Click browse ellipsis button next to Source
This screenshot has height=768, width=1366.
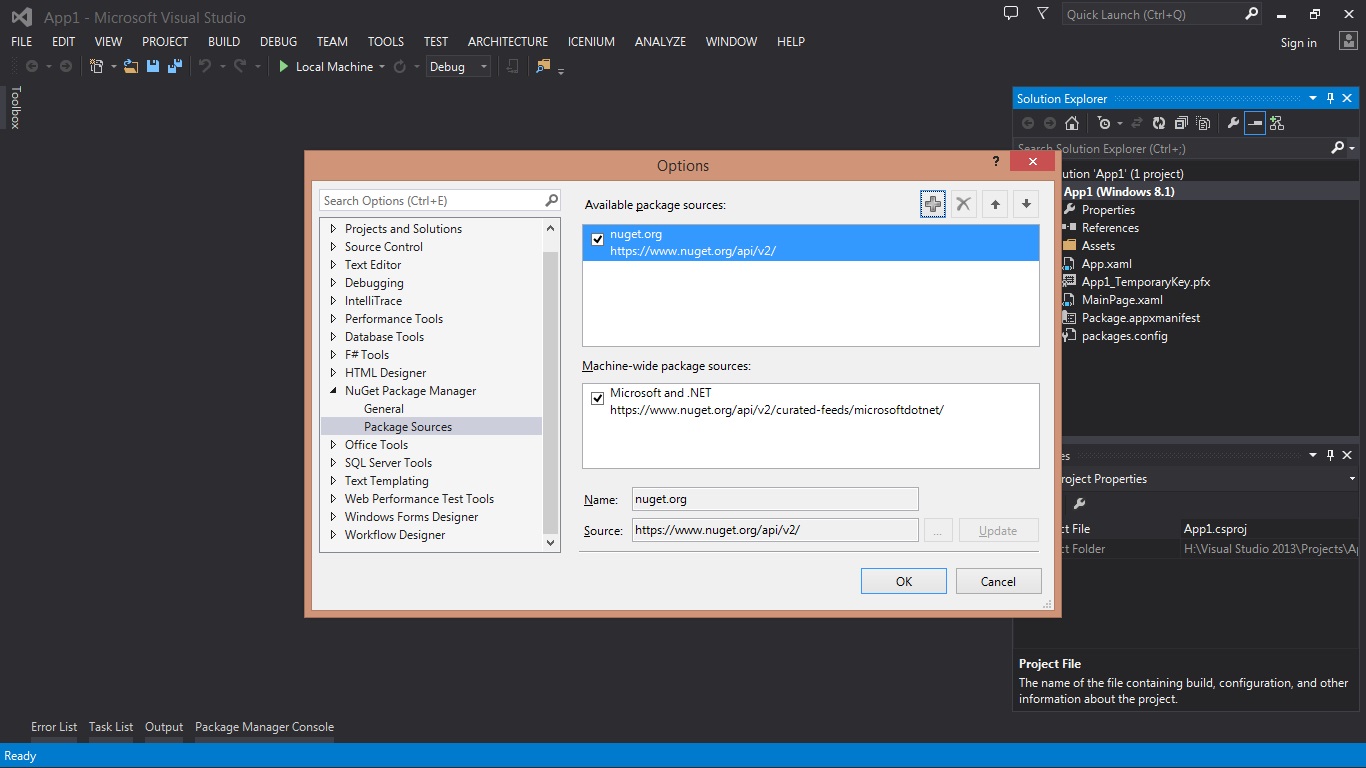tap(937, 530)
